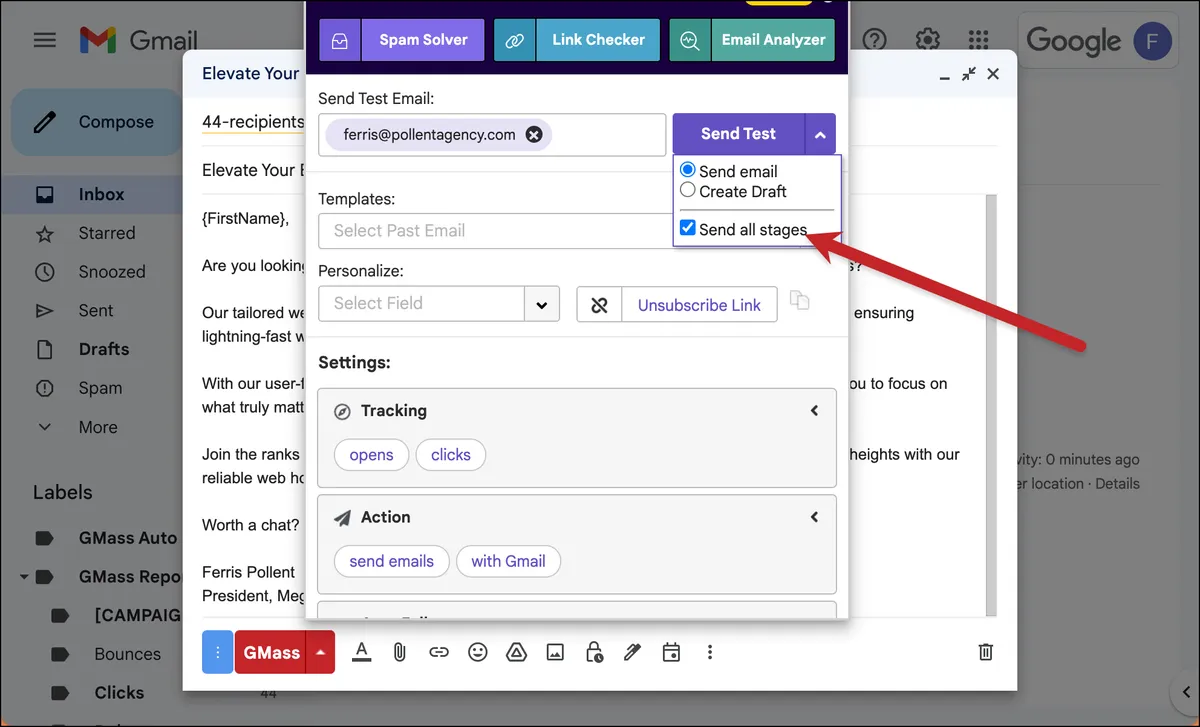Toggle the clicks tracking pill

point(451,455)
